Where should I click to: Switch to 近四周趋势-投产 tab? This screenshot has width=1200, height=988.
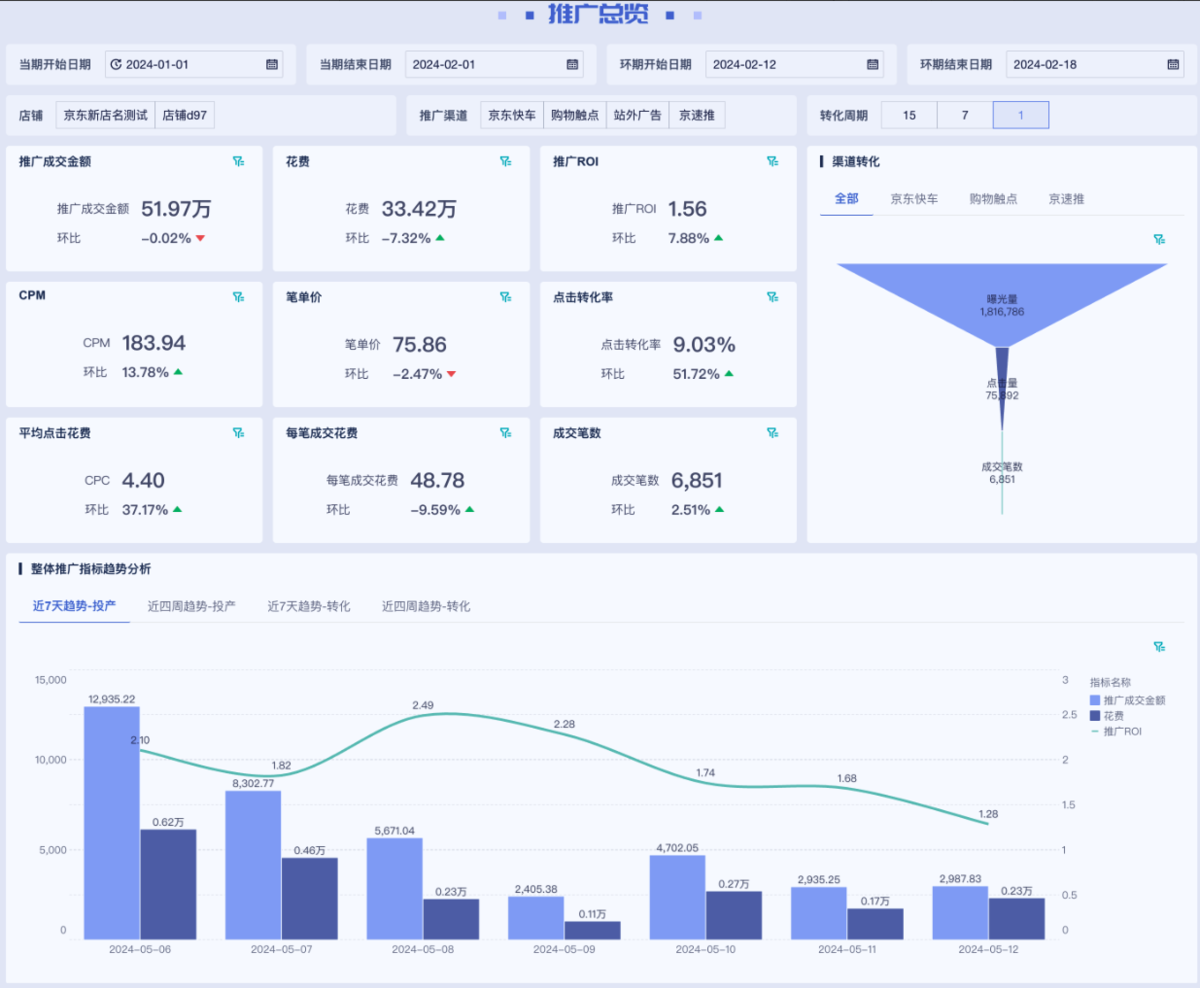191,606
